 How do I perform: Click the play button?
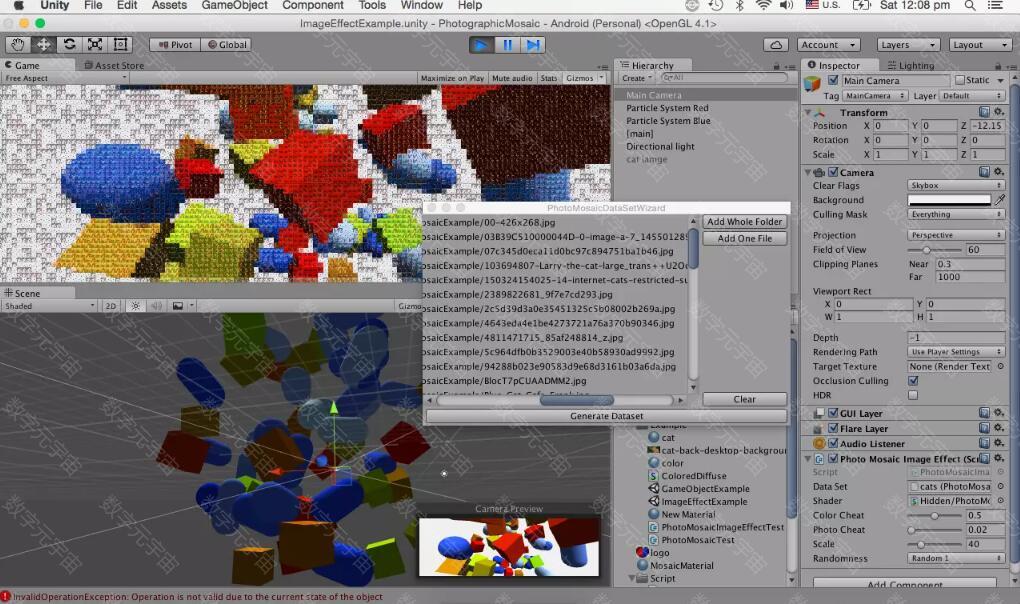tap(481, 45)
